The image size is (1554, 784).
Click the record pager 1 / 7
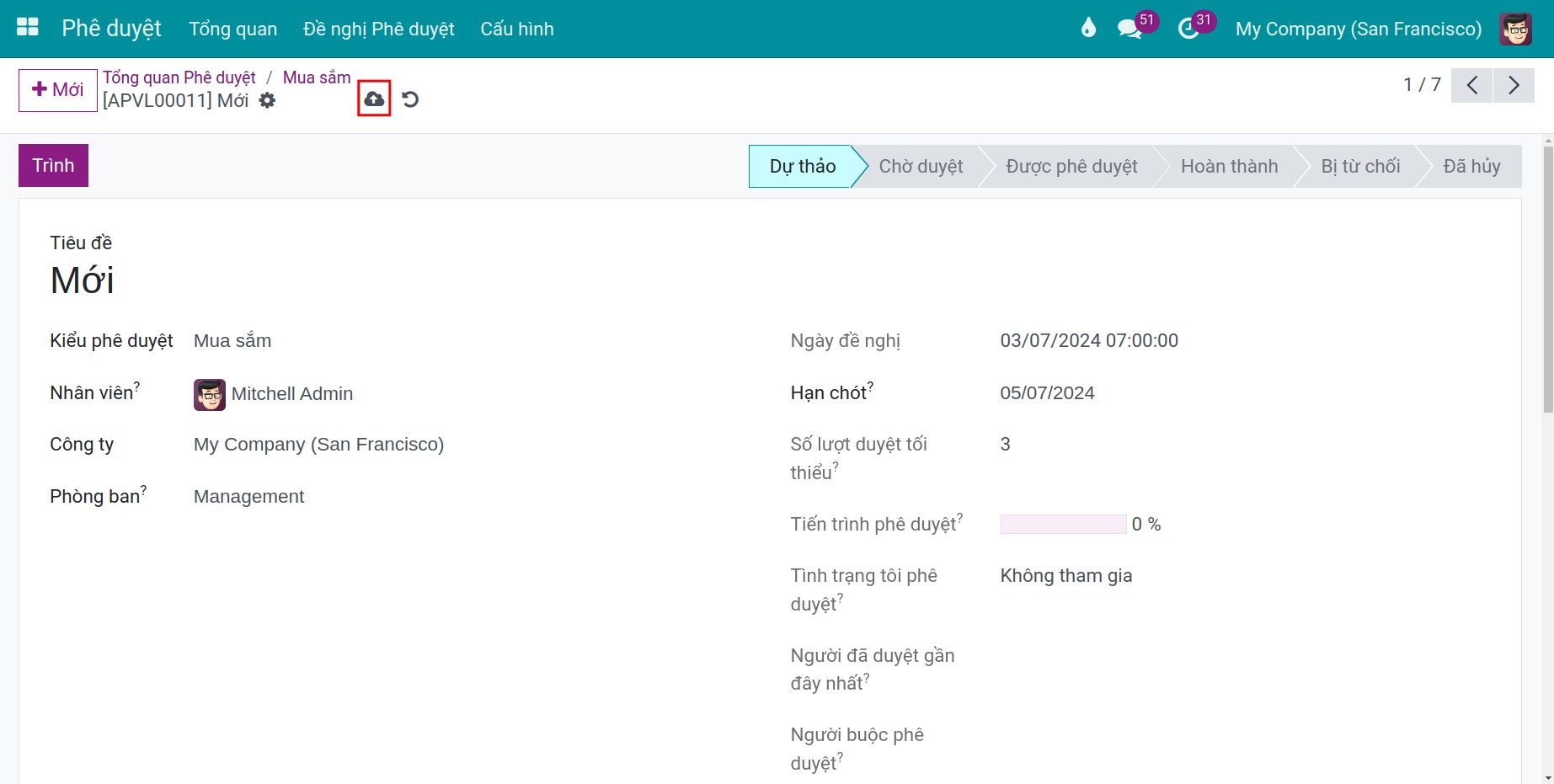(1422, 85)
